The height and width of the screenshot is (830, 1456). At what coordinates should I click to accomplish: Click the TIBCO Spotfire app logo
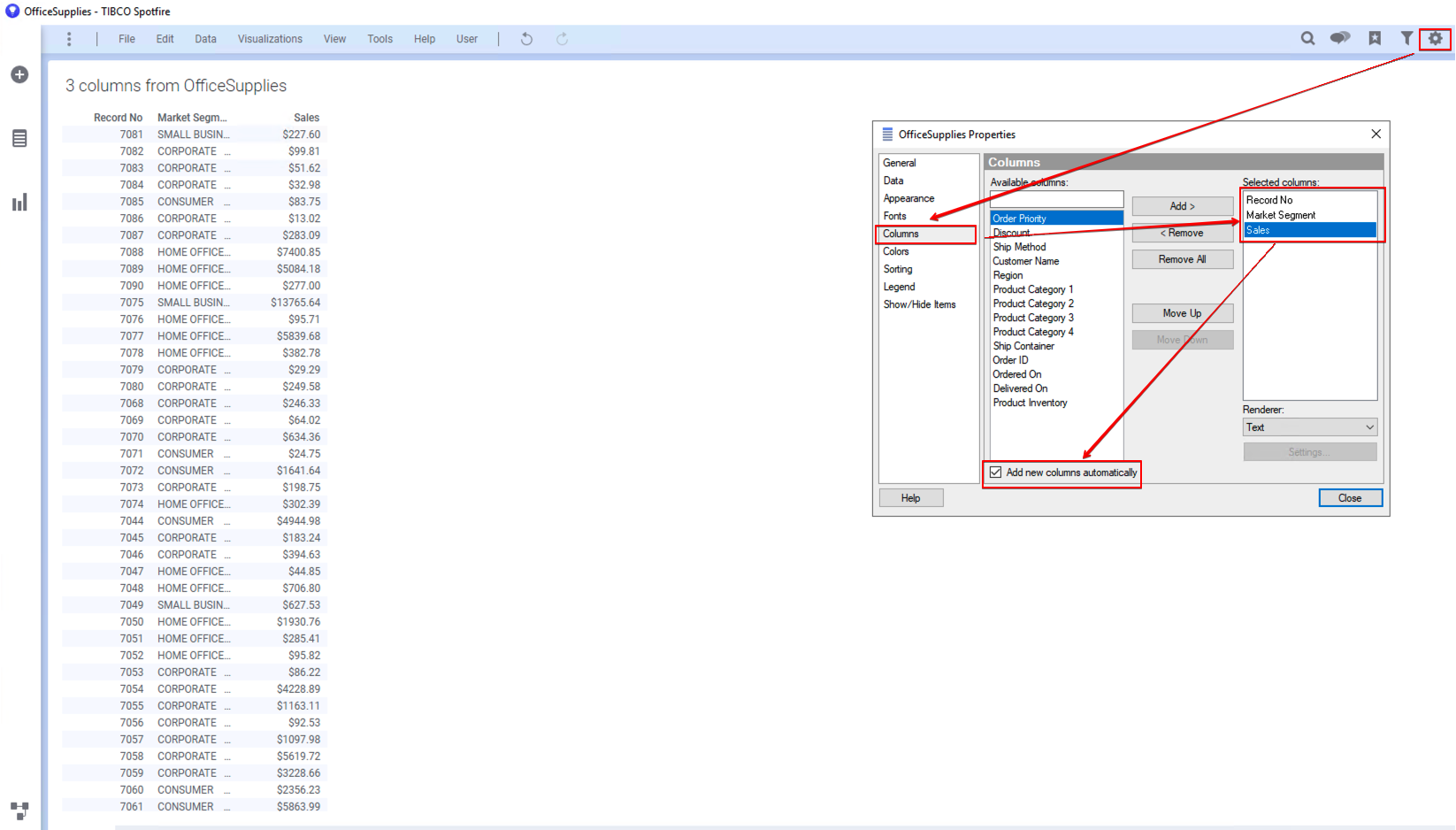pyautogui.click(x=12, y=11)
